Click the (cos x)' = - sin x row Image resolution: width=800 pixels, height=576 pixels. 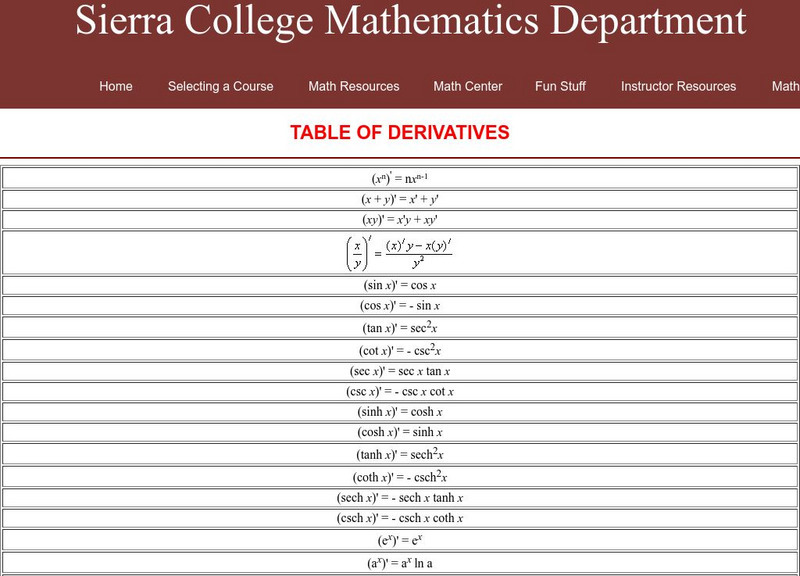coord(399,306)
